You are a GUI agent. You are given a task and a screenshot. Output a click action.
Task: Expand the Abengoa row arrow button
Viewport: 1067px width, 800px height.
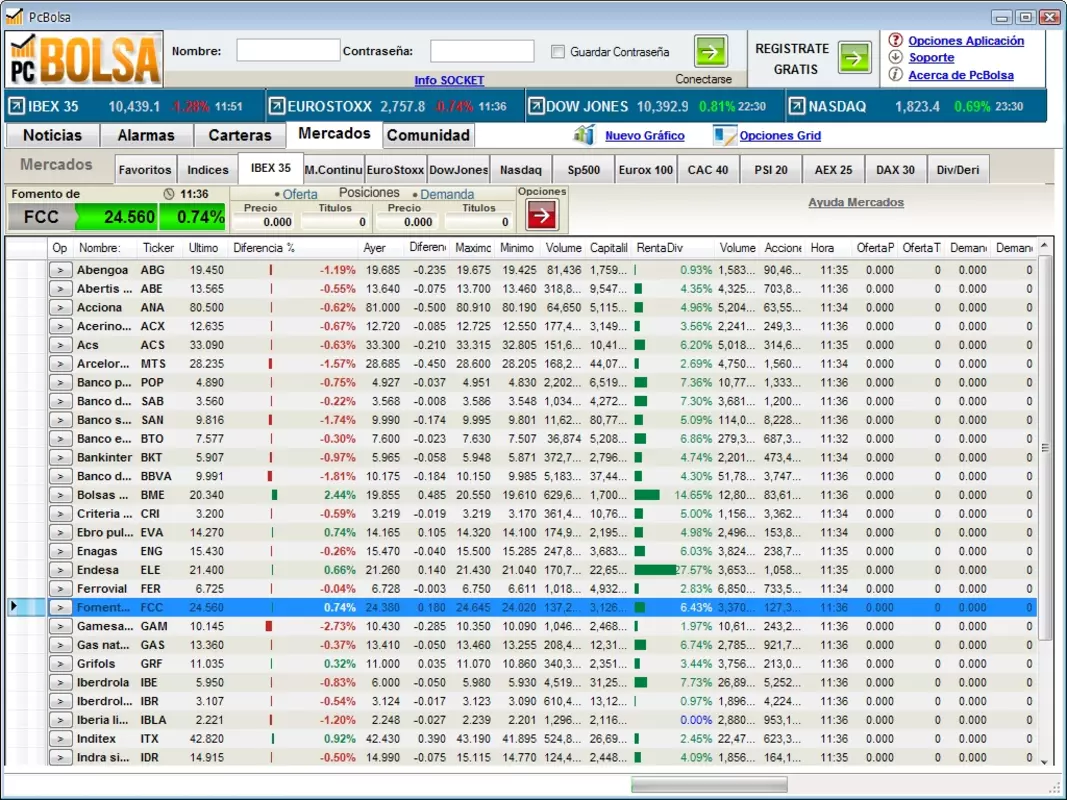61,270
